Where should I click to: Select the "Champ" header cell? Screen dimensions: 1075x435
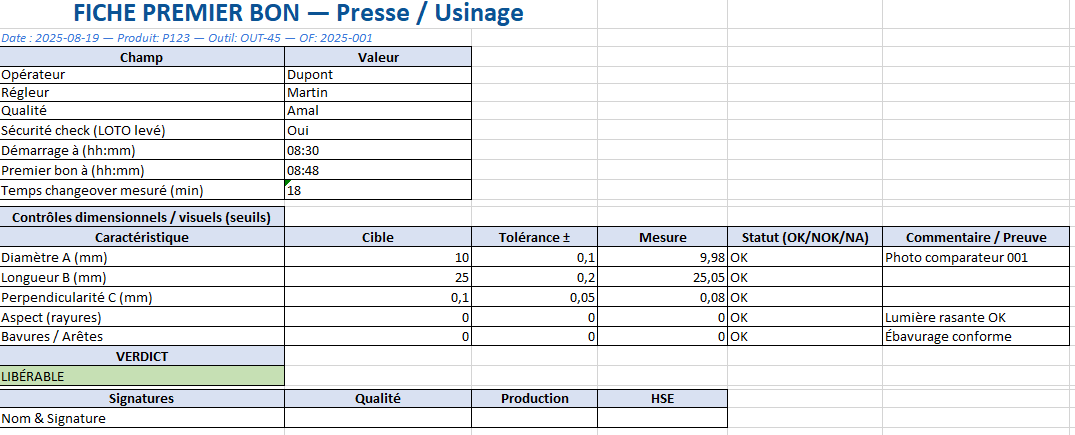tap(141, 57)
